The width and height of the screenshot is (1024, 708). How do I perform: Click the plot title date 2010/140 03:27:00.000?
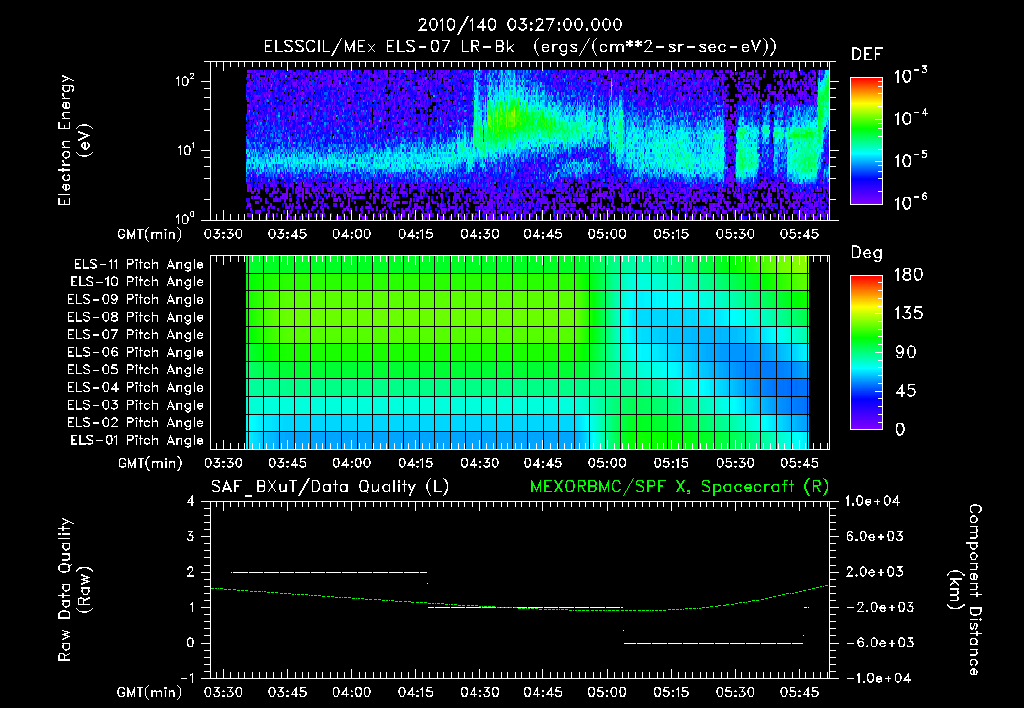coord(520,25)
